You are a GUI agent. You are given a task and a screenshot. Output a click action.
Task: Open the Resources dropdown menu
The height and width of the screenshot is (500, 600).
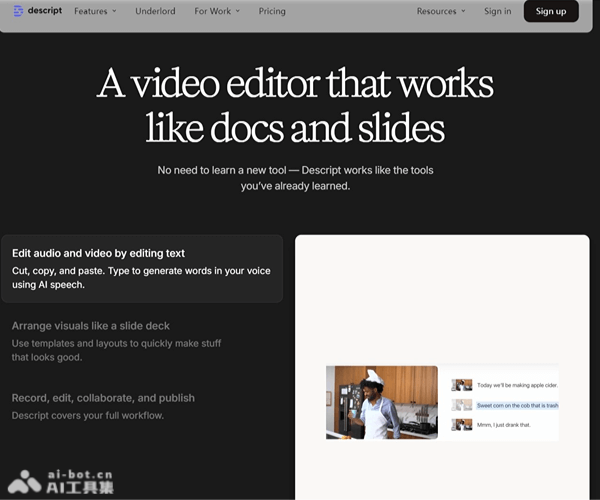point(441,11)
